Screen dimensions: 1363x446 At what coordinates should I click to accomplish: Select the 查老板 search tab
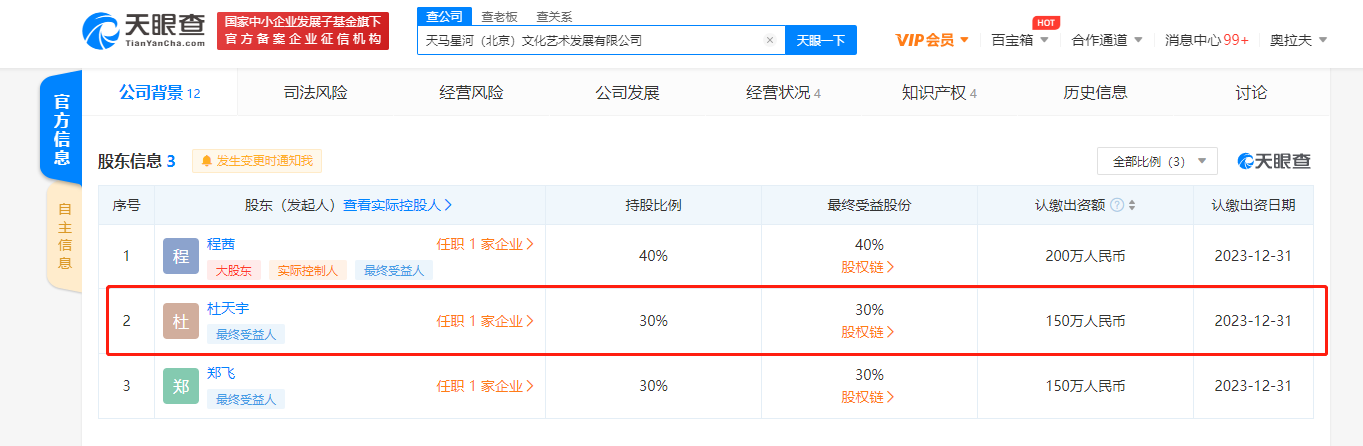pos(500,16)
